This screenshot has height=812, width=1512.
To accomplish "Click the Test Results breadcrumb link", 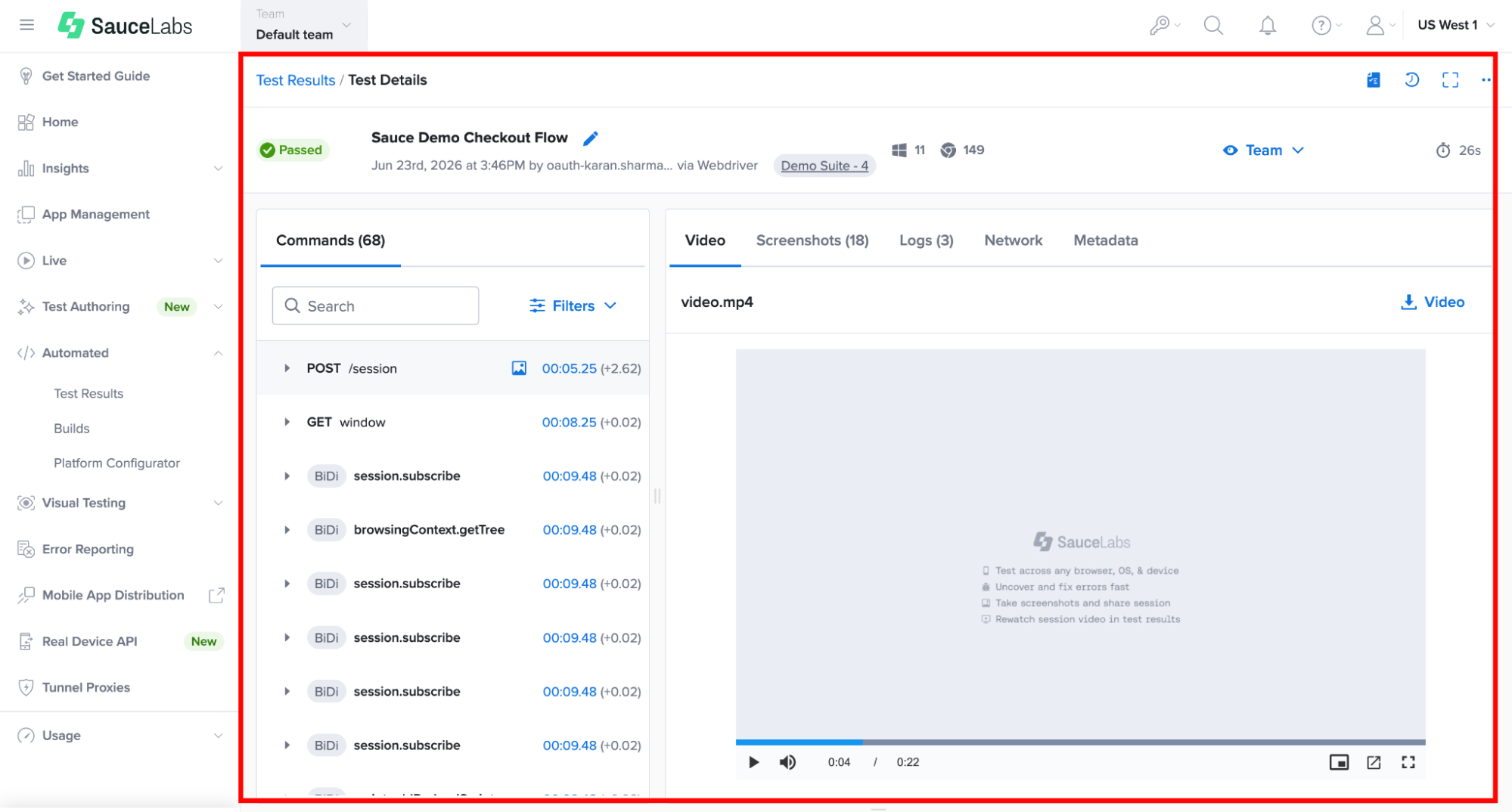I will coord(295,80).
